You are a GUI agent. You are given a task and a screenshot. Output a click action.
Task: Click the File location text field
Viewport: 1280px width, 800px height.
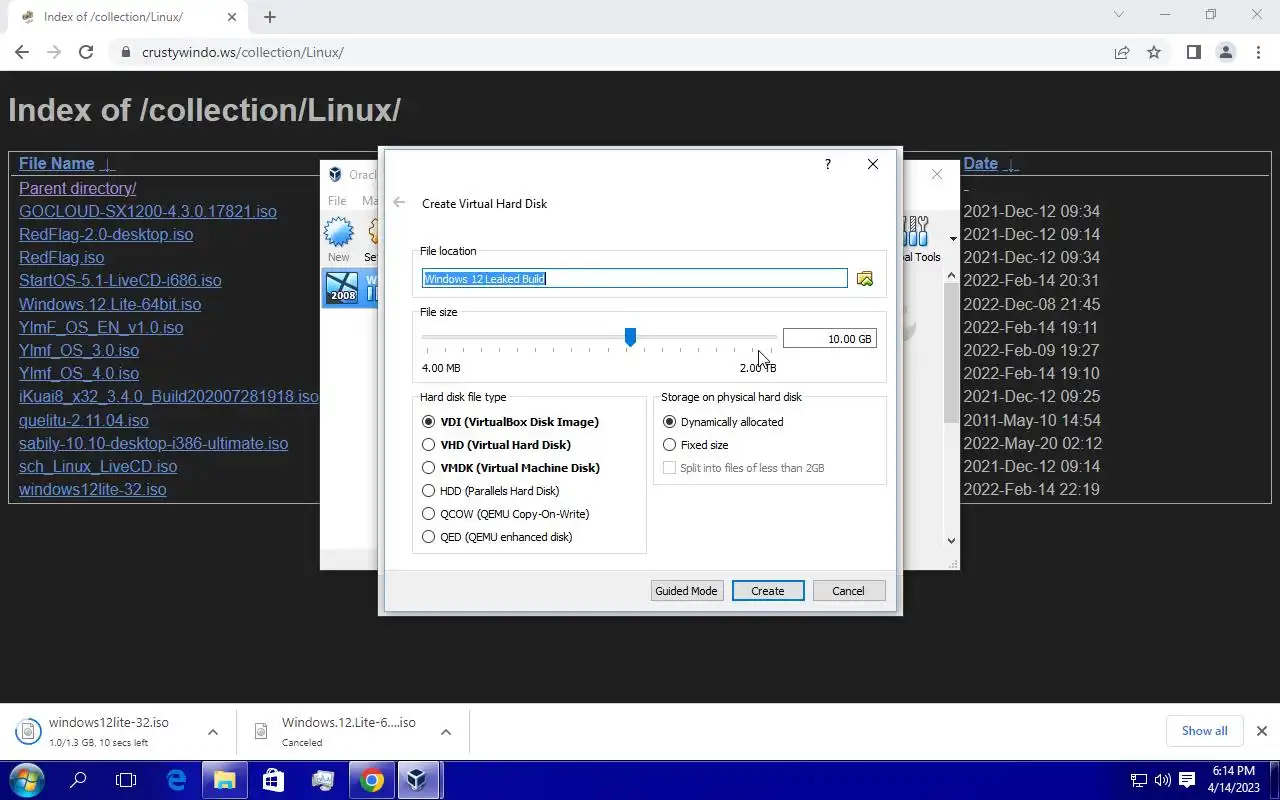point(635,279)
